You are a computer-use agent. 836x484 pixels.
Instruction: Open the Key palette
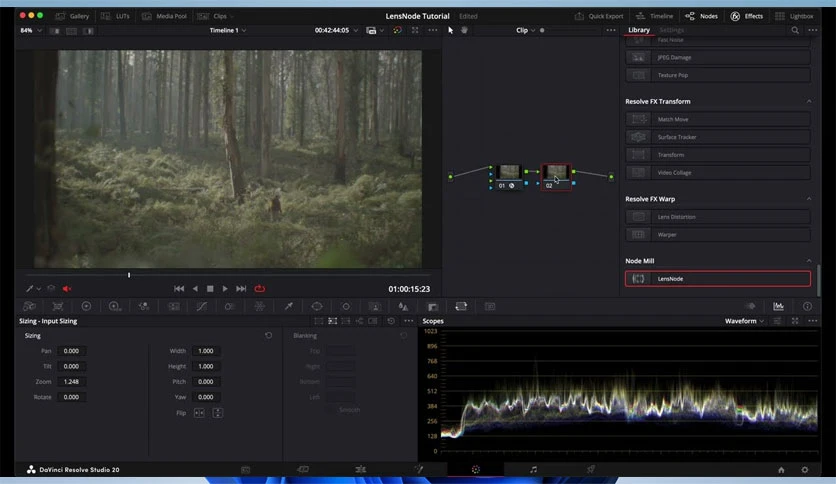point(432,306)
